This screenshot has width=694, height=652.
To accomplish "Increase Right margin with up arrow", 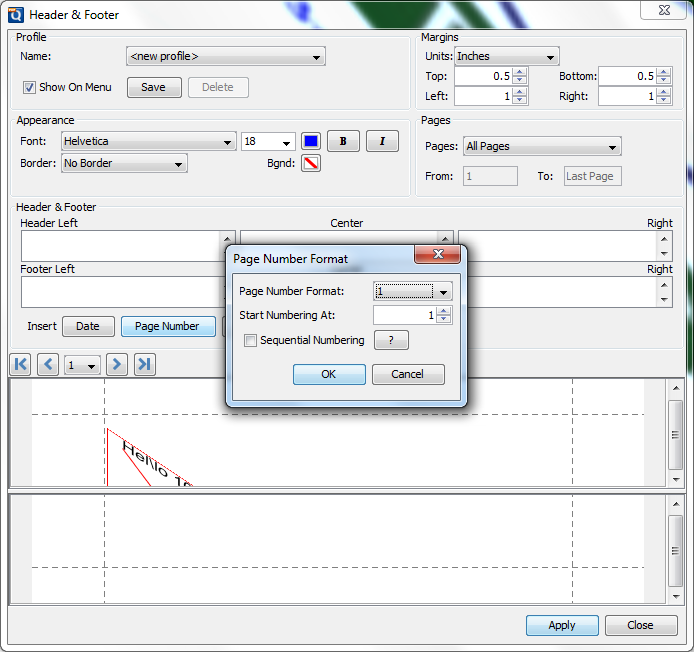I will 663,92.
